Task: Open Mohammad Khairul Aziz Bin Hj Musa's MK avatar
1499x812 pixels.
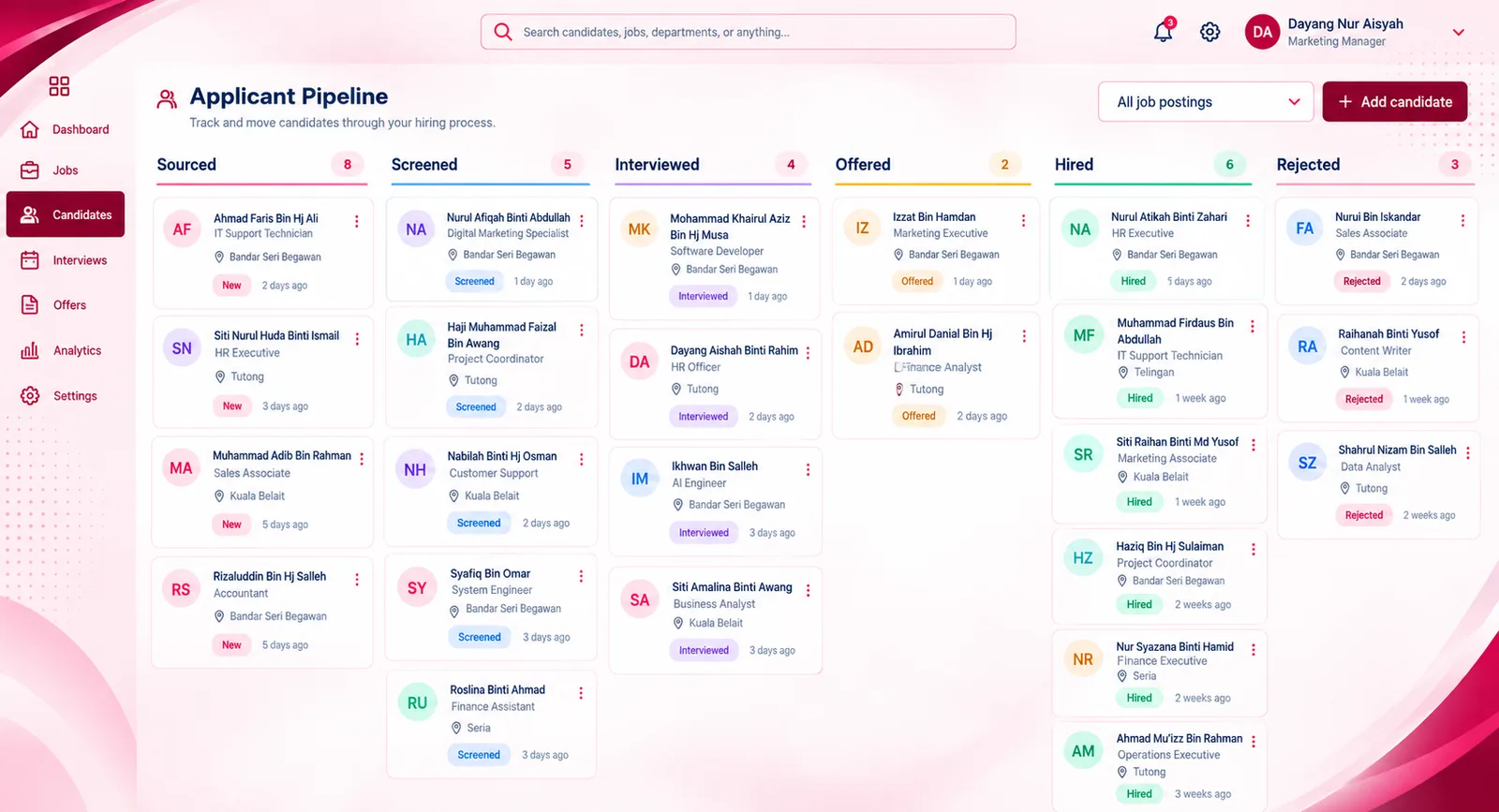Action: [x=639, y=229]
